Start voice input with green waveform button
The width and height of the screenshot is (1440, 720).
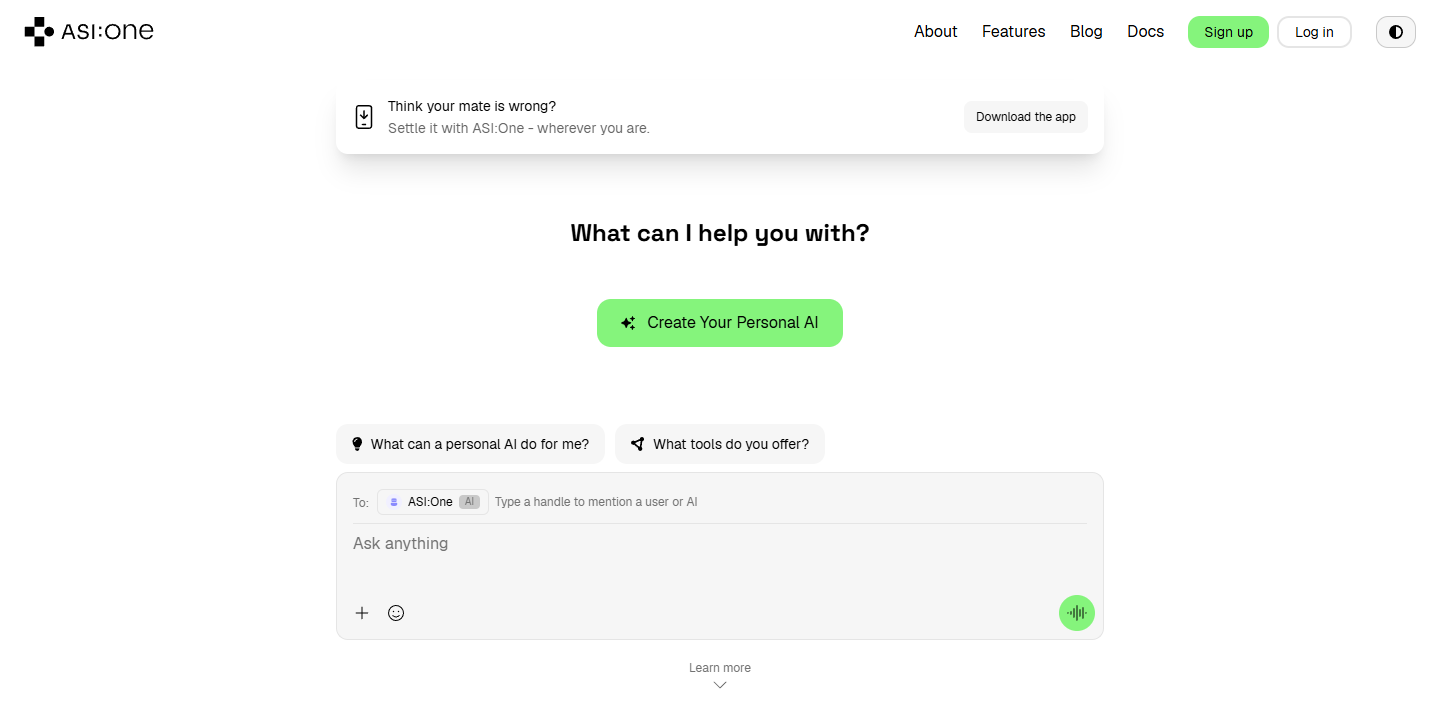coord(1077,613)
